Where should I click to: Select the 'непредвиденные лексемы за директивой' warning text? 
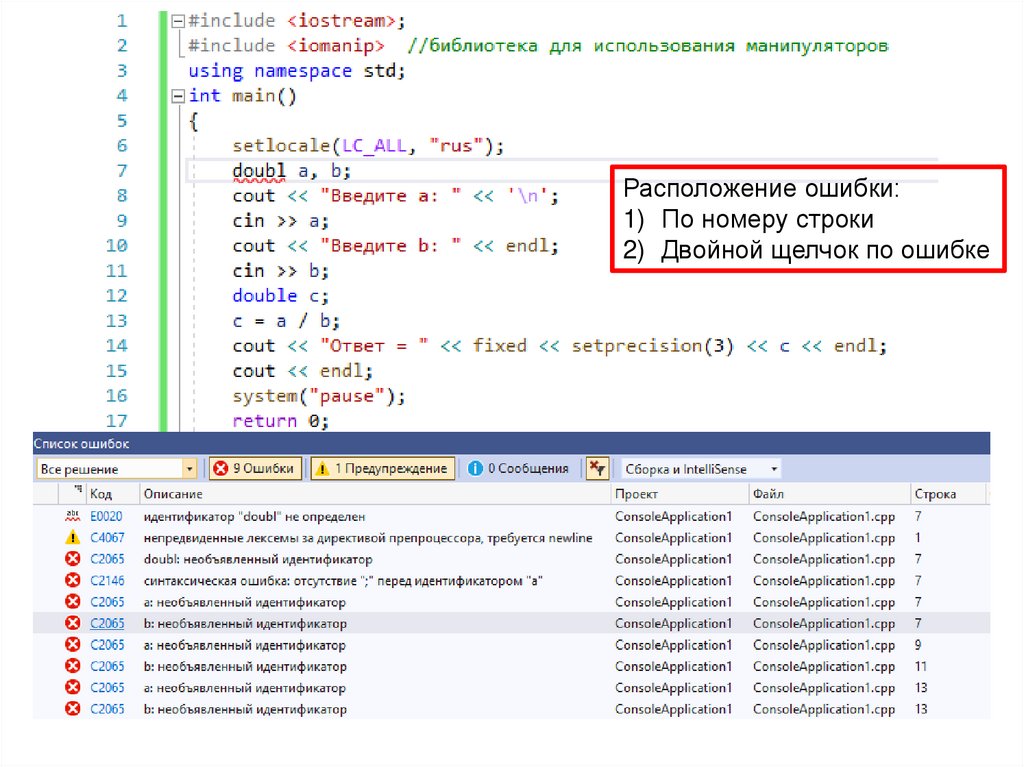click(x=368, y=538)
